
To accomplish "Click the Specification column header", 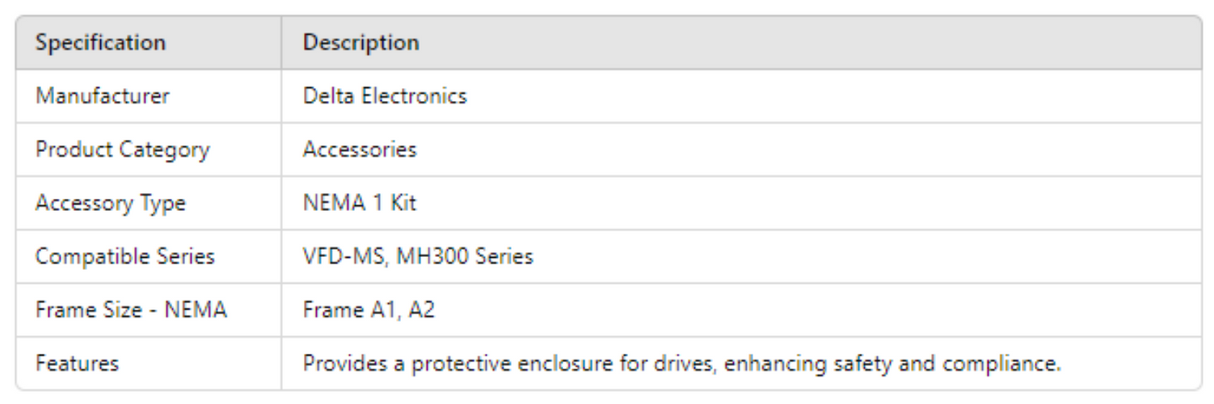I will [100, 44].
